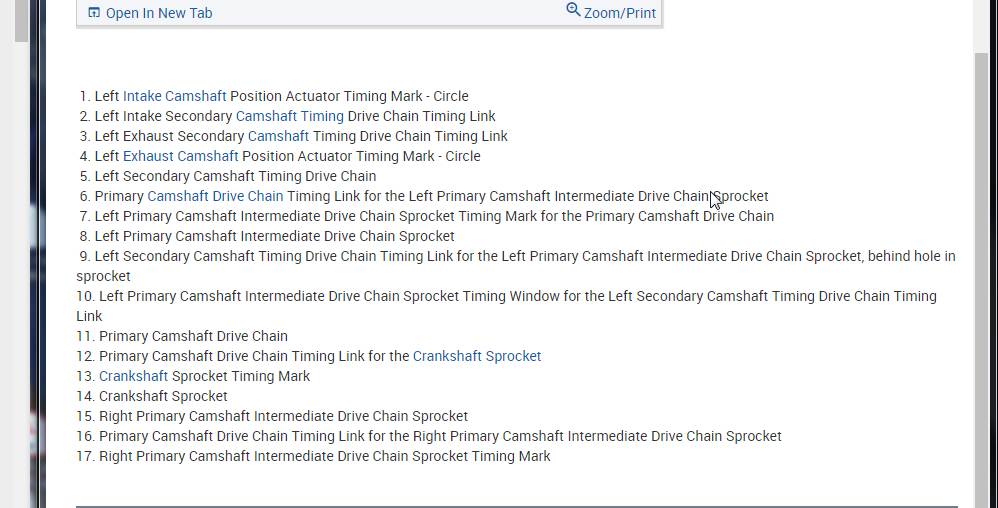Click item 5 Left Secondary Camshaft Timing Drive Chain
The height and width of the screenshot is (508, 998).
235,176
